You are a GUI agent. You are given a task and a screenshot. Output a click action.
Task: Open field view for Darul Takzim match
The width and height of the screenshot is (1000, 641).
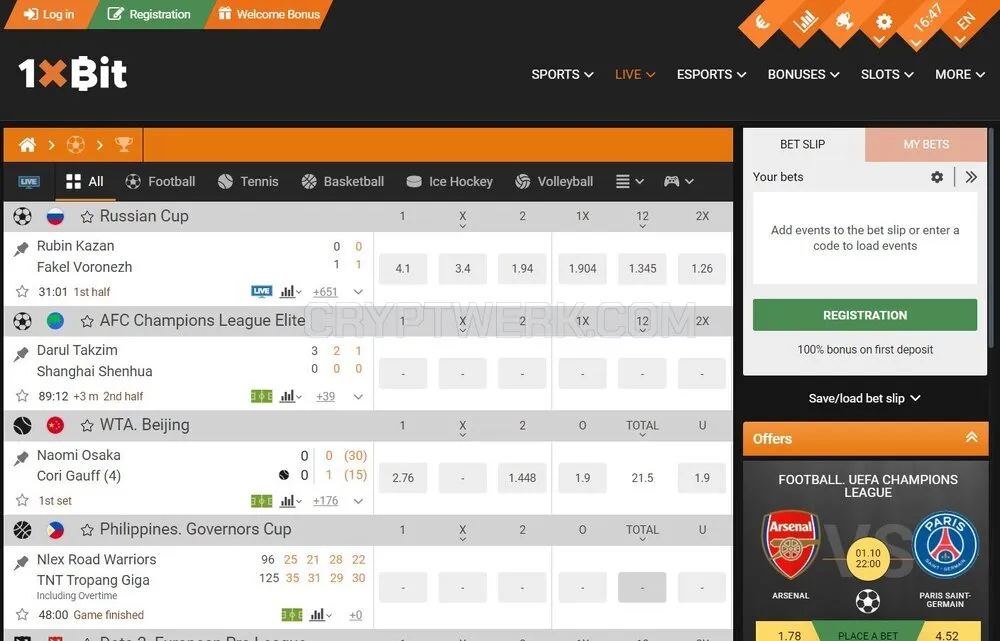tap(261, 396)
